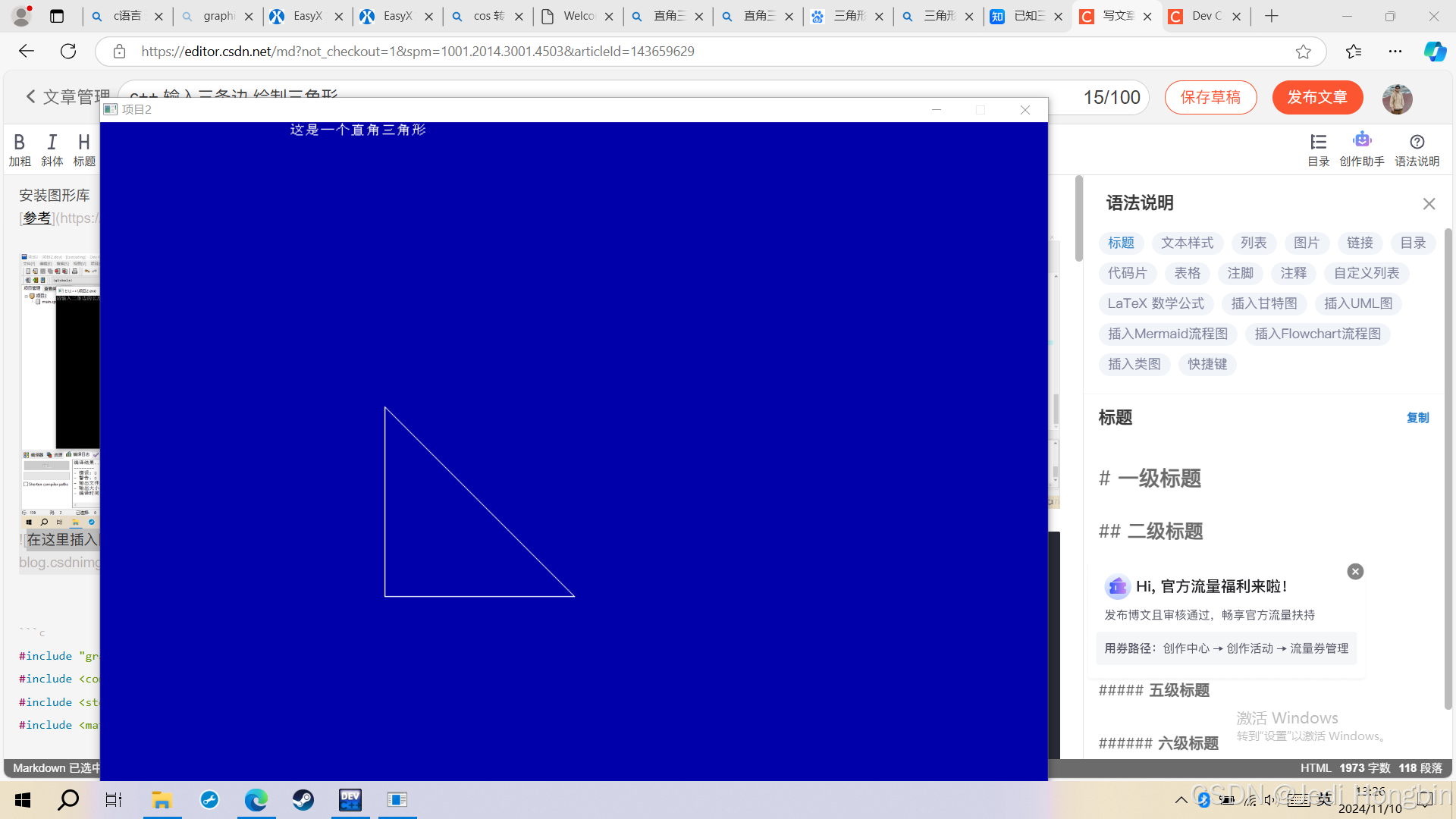Close the 语法说明 panel
Screen dimensions: 1456x819
point(1429,204)
